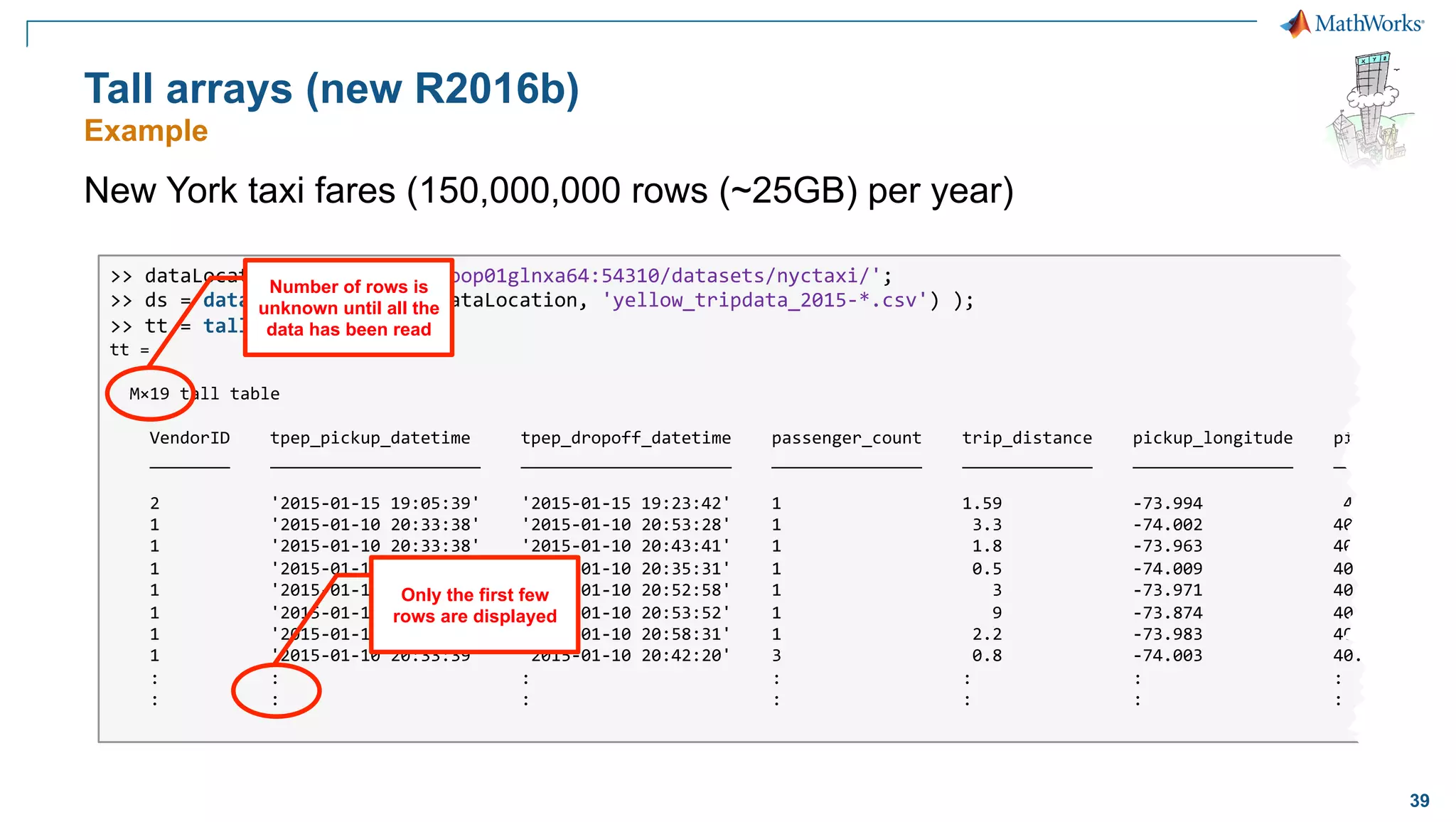Click the dropoff value '2015-01-10 20:53:28'
Viewport: 1456px width, 822px height.
(626, 525)
